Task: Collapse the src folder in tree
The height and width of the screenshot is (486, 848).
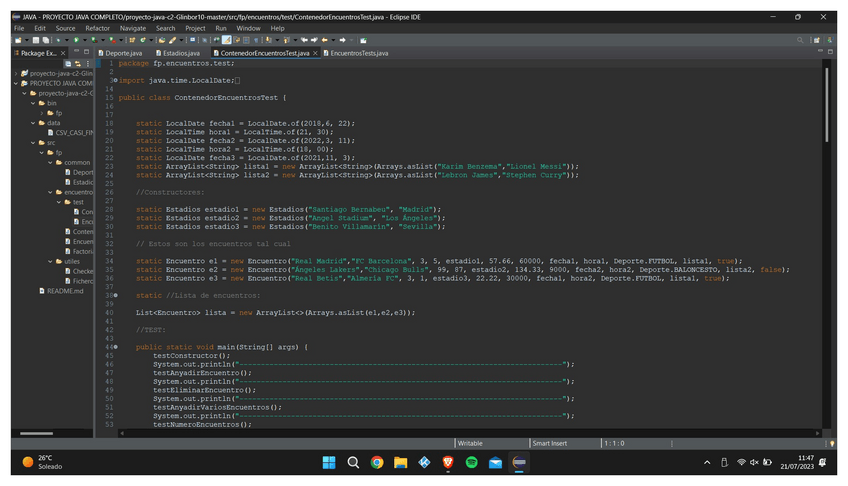Action: click(33, 142)
